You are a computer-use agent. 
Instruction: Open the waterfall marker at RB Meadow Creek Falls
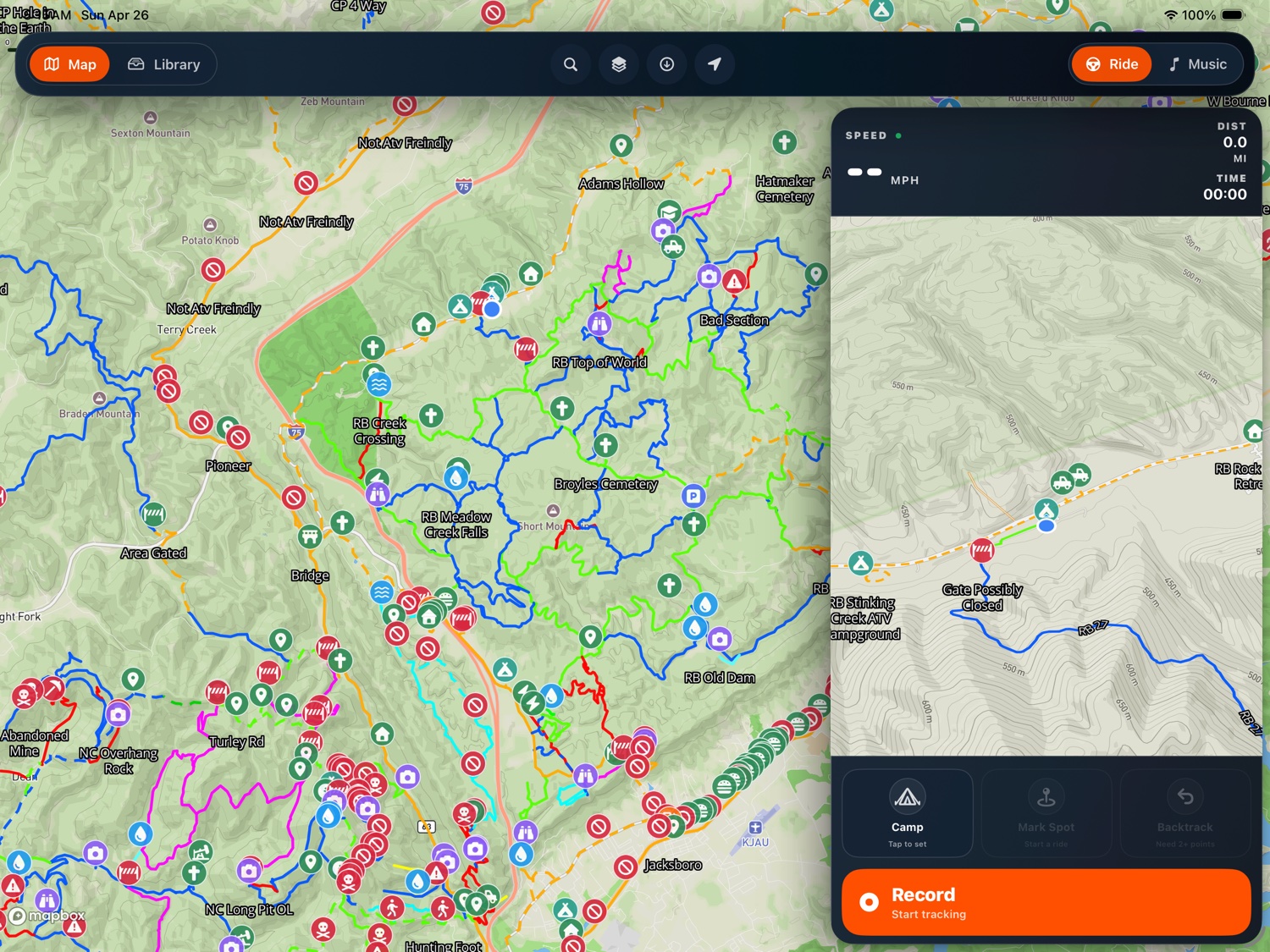tap(456, 477)
